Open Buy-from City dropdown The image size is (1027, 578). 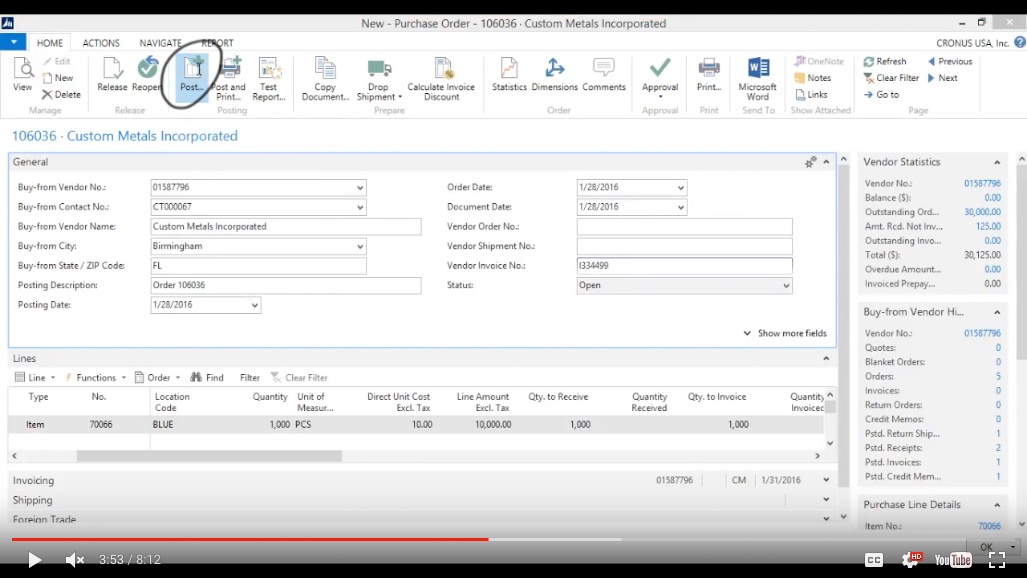(360, 246)
